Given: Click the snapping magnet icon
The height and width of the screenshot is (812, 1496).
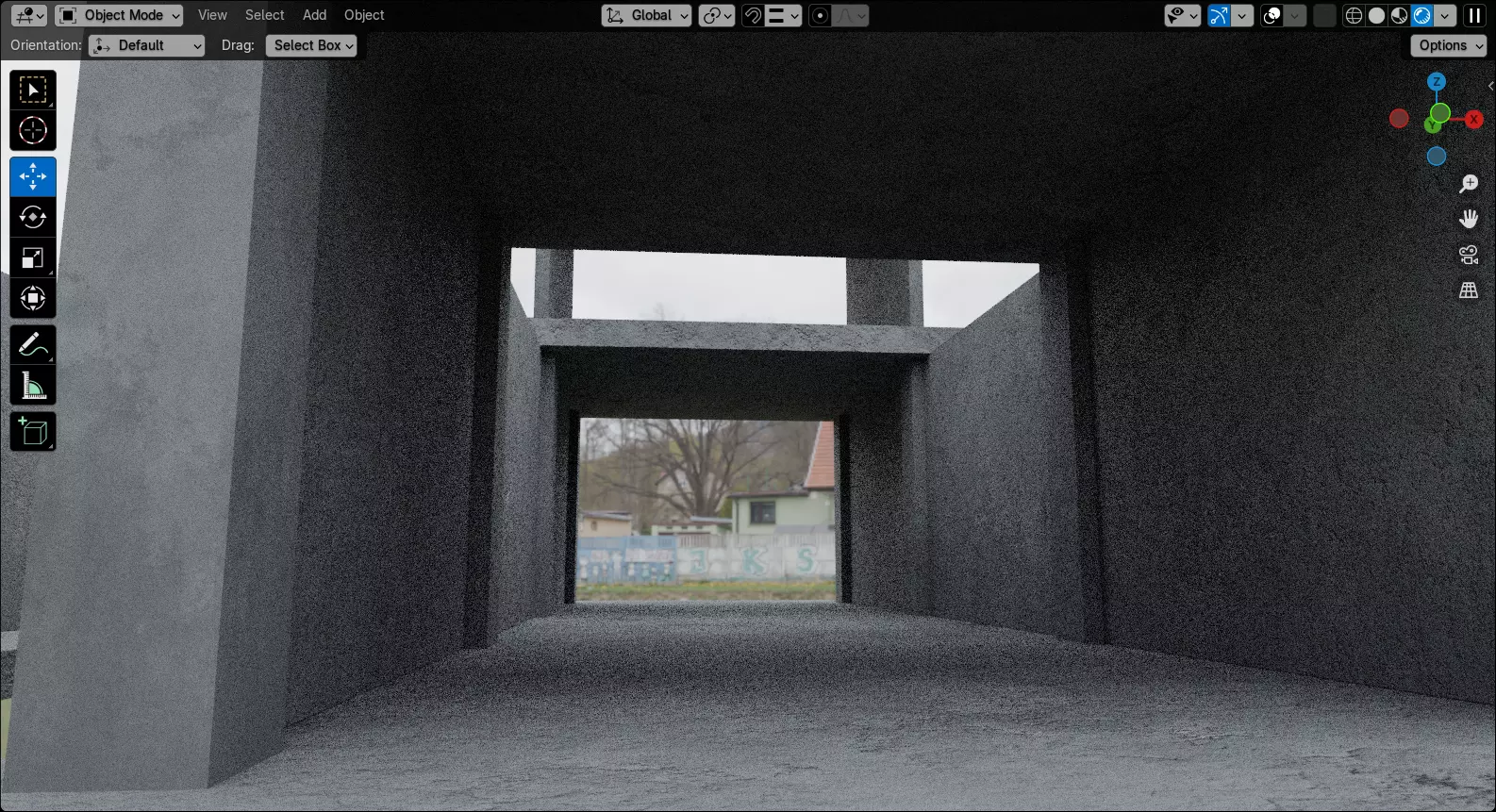Looking at the screenshot, I should point(753,15).
